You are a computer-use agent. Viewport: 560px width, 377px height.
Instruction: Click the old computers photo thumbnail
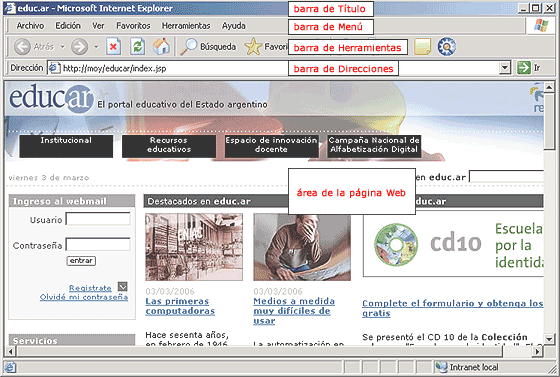(x=194, y=247)
